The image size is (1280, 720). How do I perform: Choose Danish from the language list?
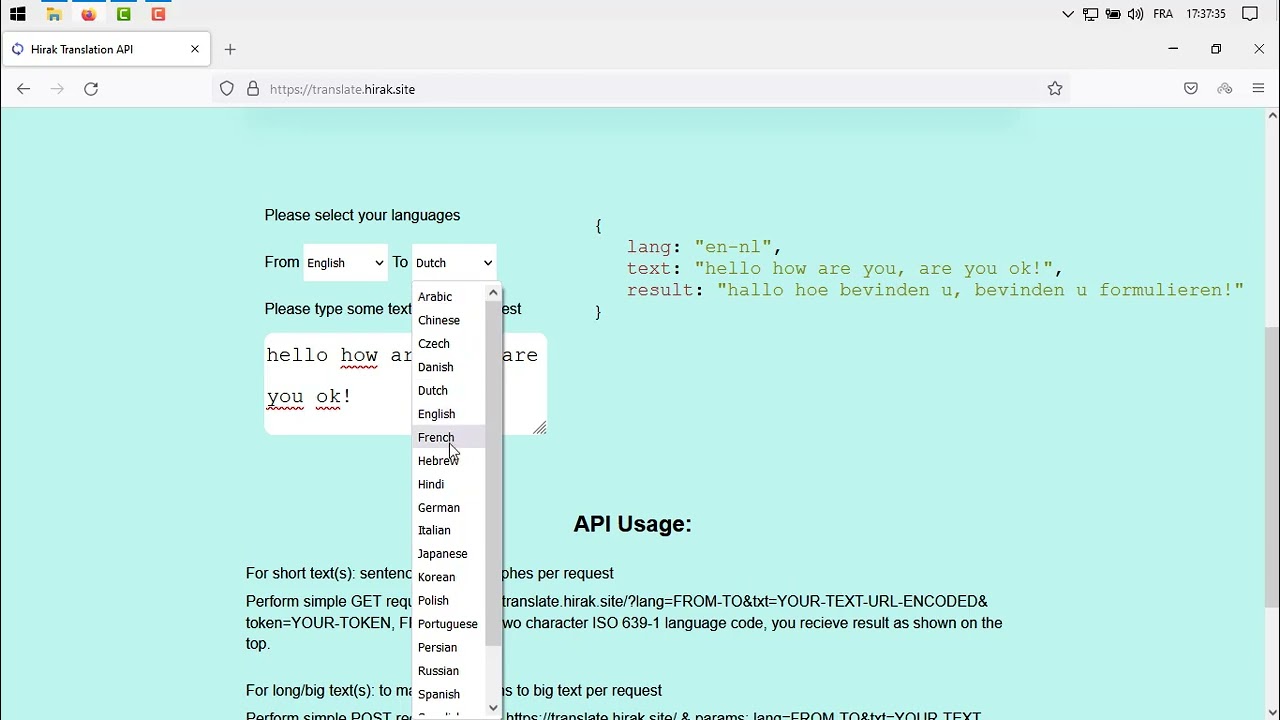tap(449, 367)
